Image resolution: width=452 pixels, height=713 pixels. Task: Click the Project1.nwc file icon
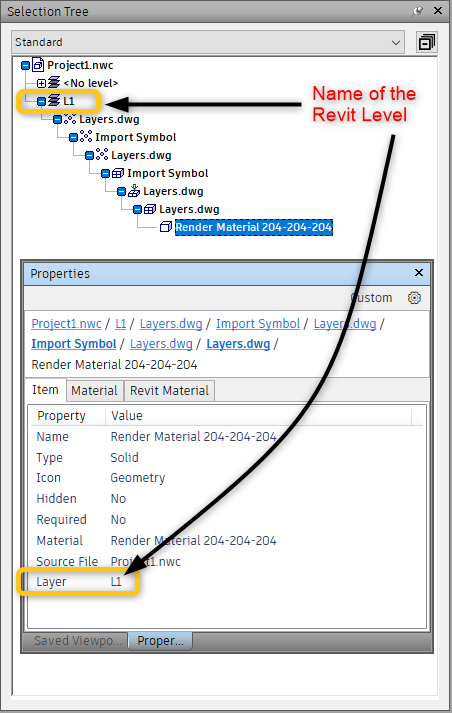point(38,65)
